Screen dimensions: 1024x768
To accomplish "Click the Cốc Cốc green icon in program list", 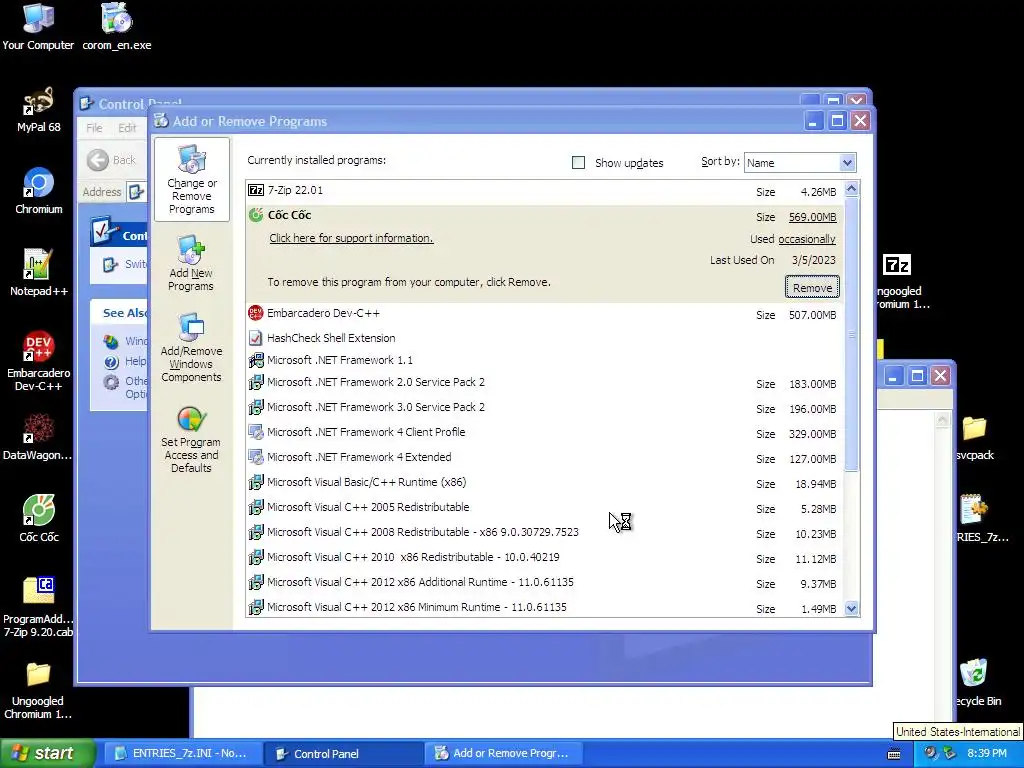I will point(256,215).
